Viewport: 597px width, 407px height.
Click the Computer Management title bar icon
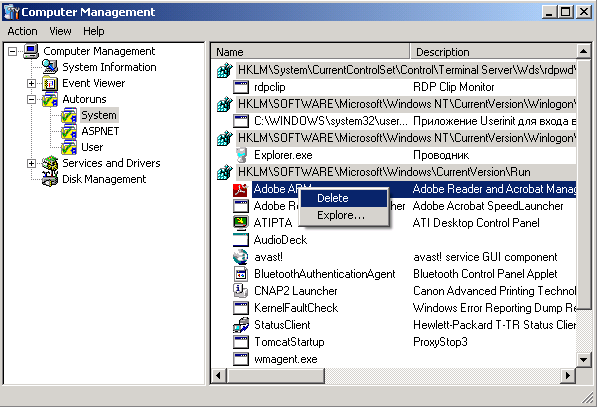tap(11, 12)
